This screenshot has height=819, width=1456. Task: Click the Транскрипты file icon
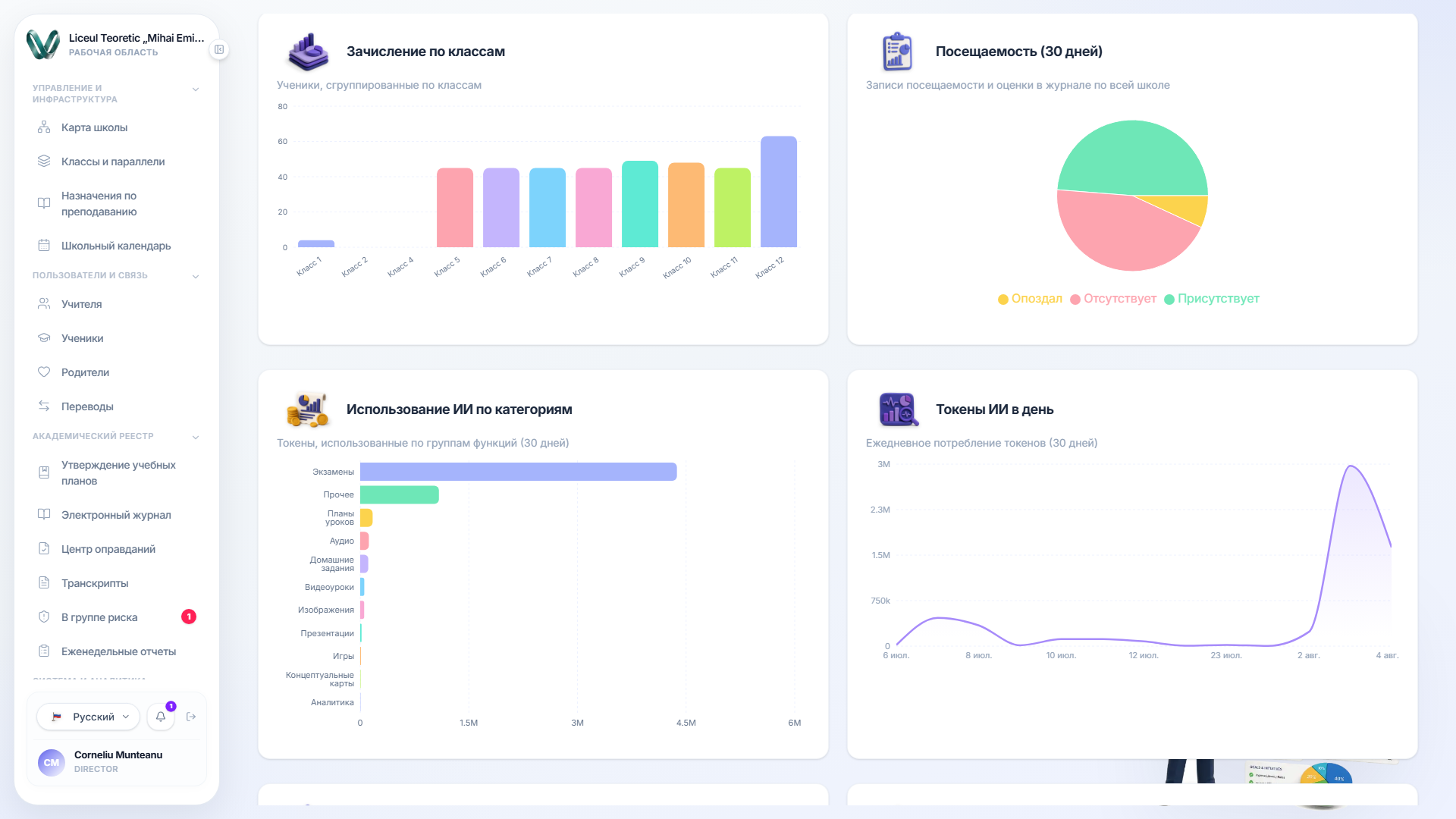pos(44,583)
